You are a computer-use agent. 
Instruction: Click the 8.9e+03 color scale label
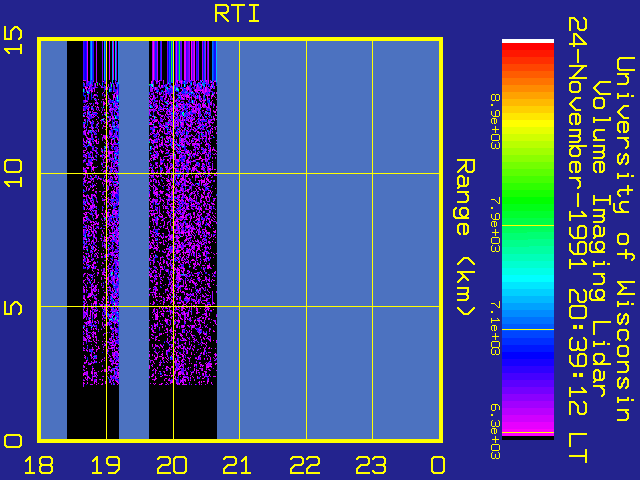coord(495,121)
